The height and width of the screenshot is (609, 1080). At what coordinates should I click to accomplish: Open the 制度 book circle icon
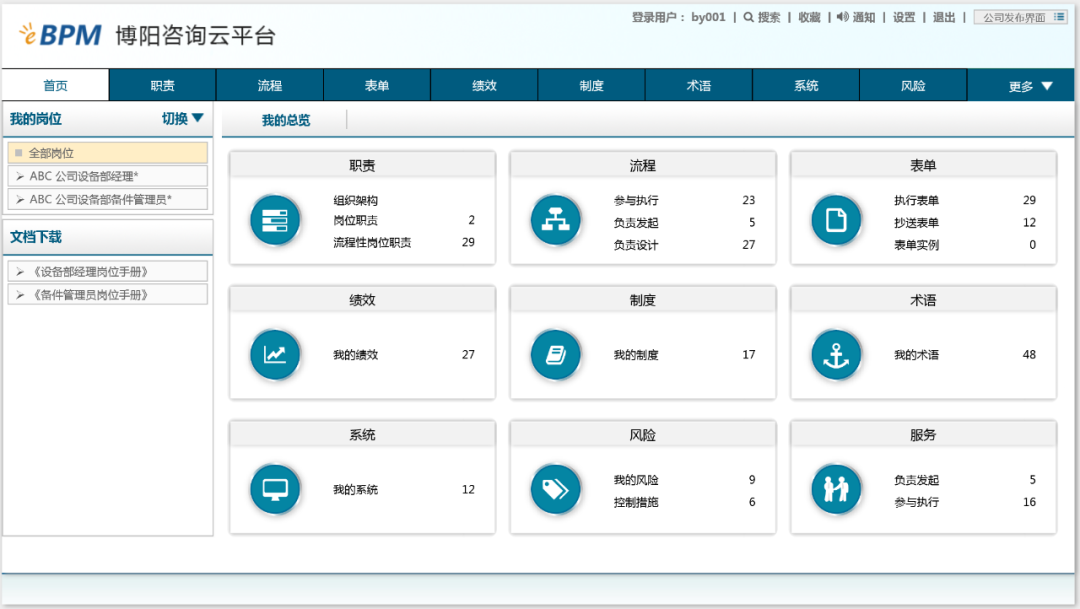coord(555,355)
